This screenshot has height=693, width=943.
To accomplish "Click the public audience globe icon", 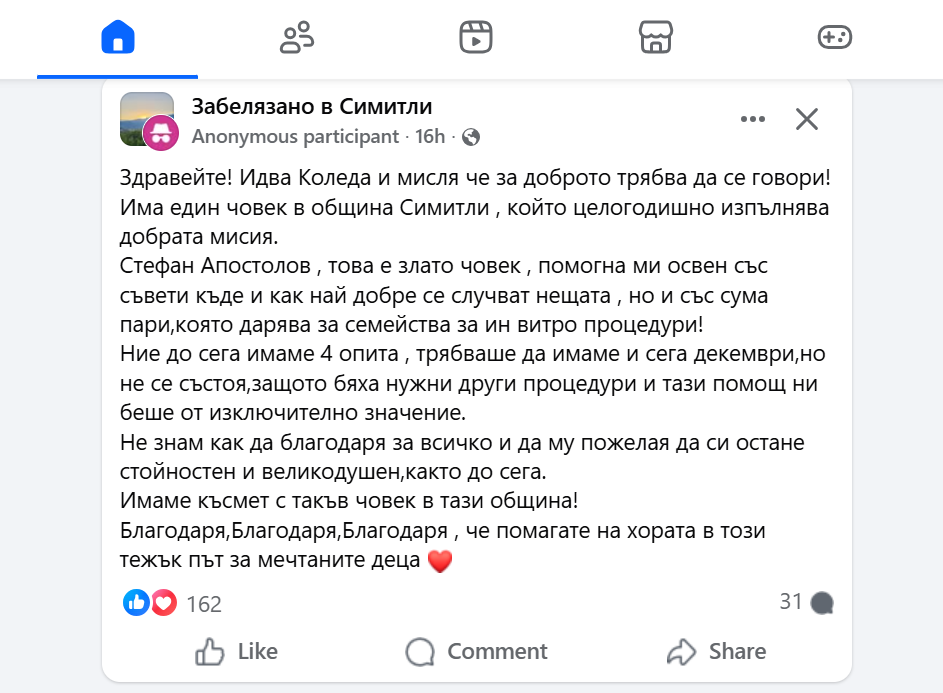I will [471, 137].
